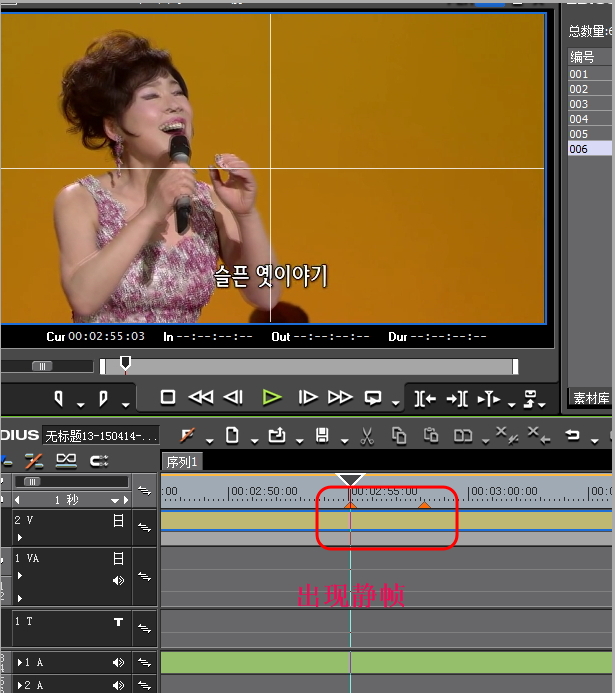Toggle video channel on track 1 VA
This screenshot has width=615, height=693.
[x=118, y=559]
